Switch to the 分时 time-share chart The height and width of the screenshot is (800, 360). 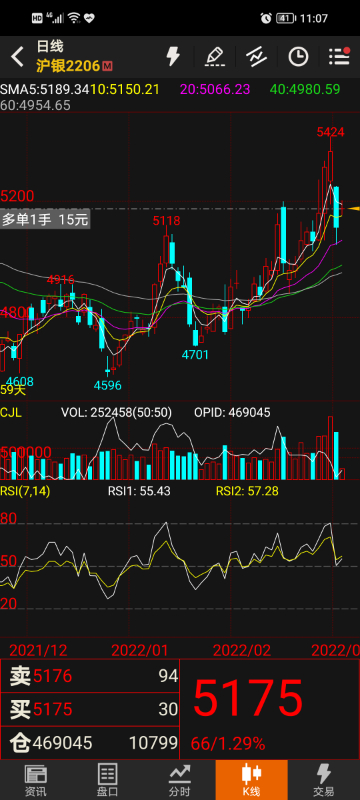tap(179, 780)
